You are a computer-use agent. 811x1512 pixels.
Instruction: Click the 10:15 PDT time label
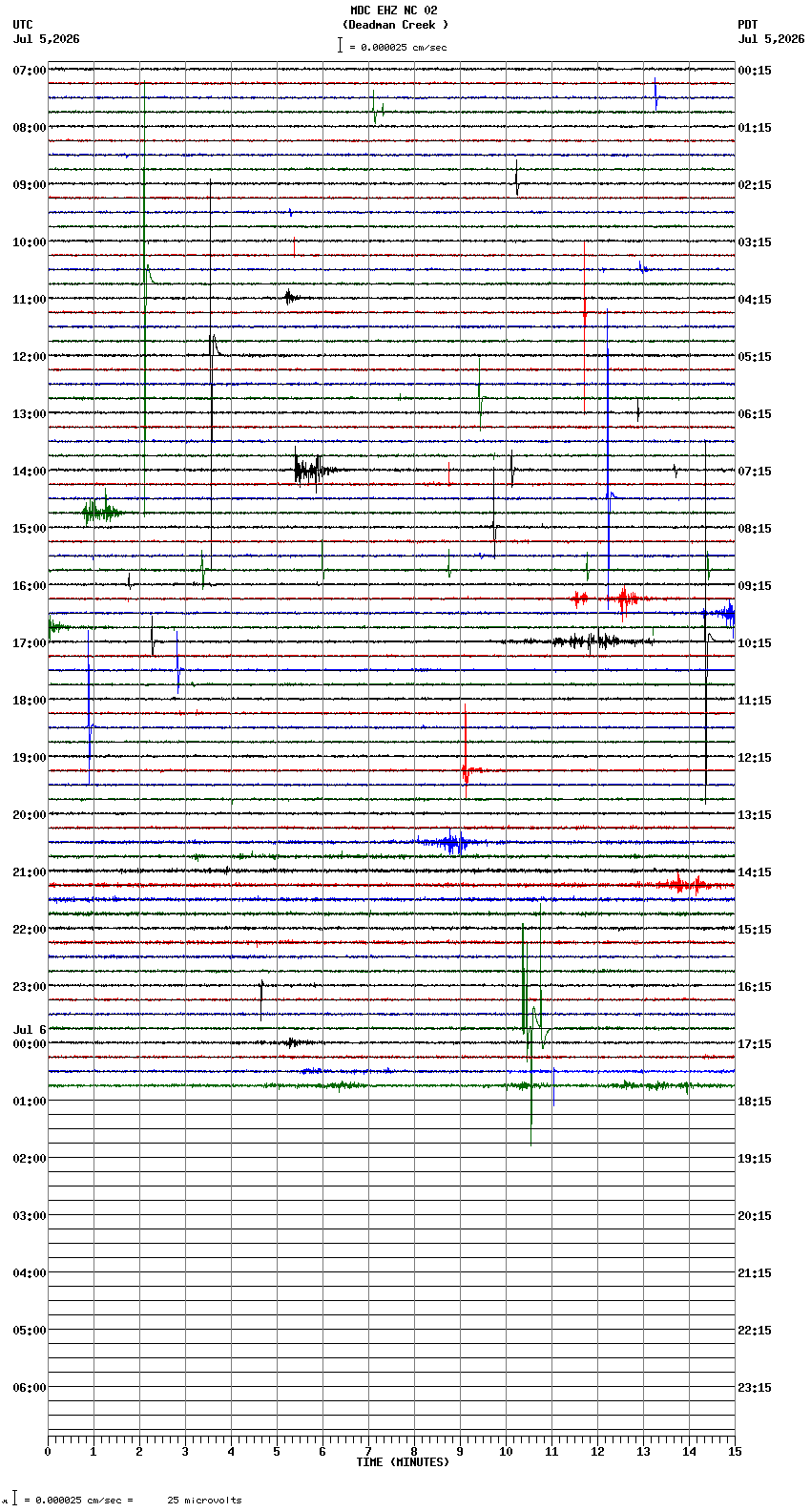(755, 643)
